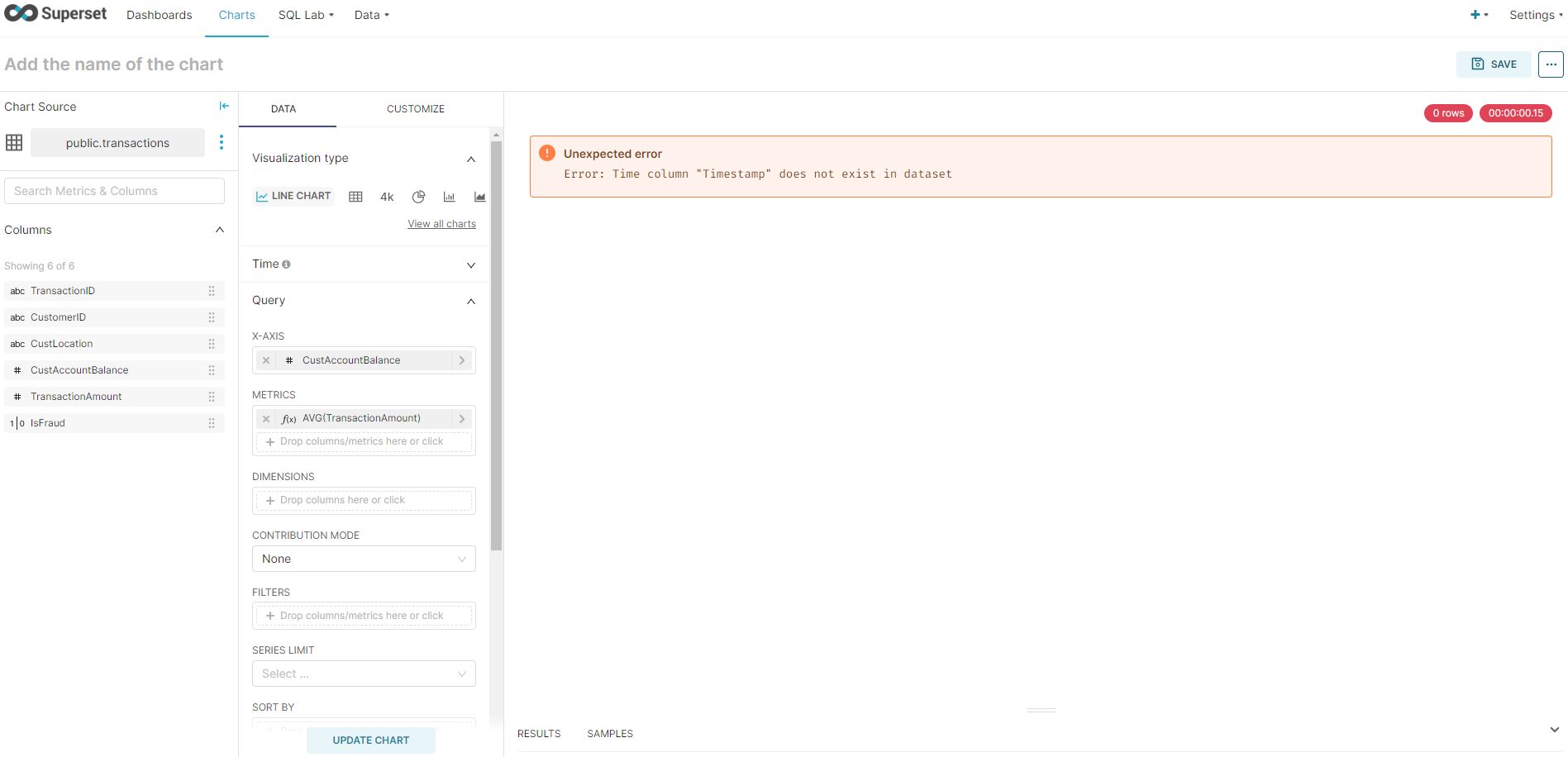Switch to the Data tab

284,109
